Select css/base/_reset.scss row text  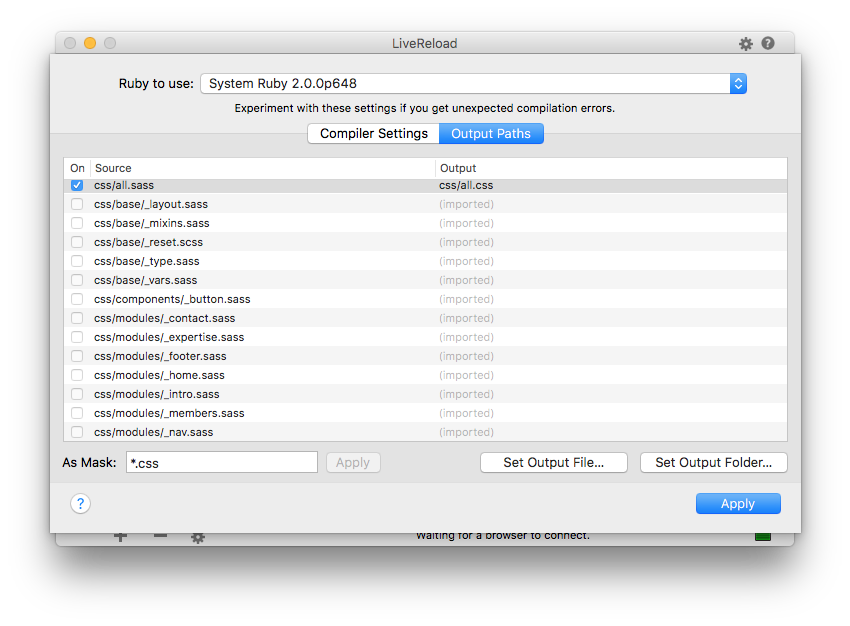click(148, 242)
